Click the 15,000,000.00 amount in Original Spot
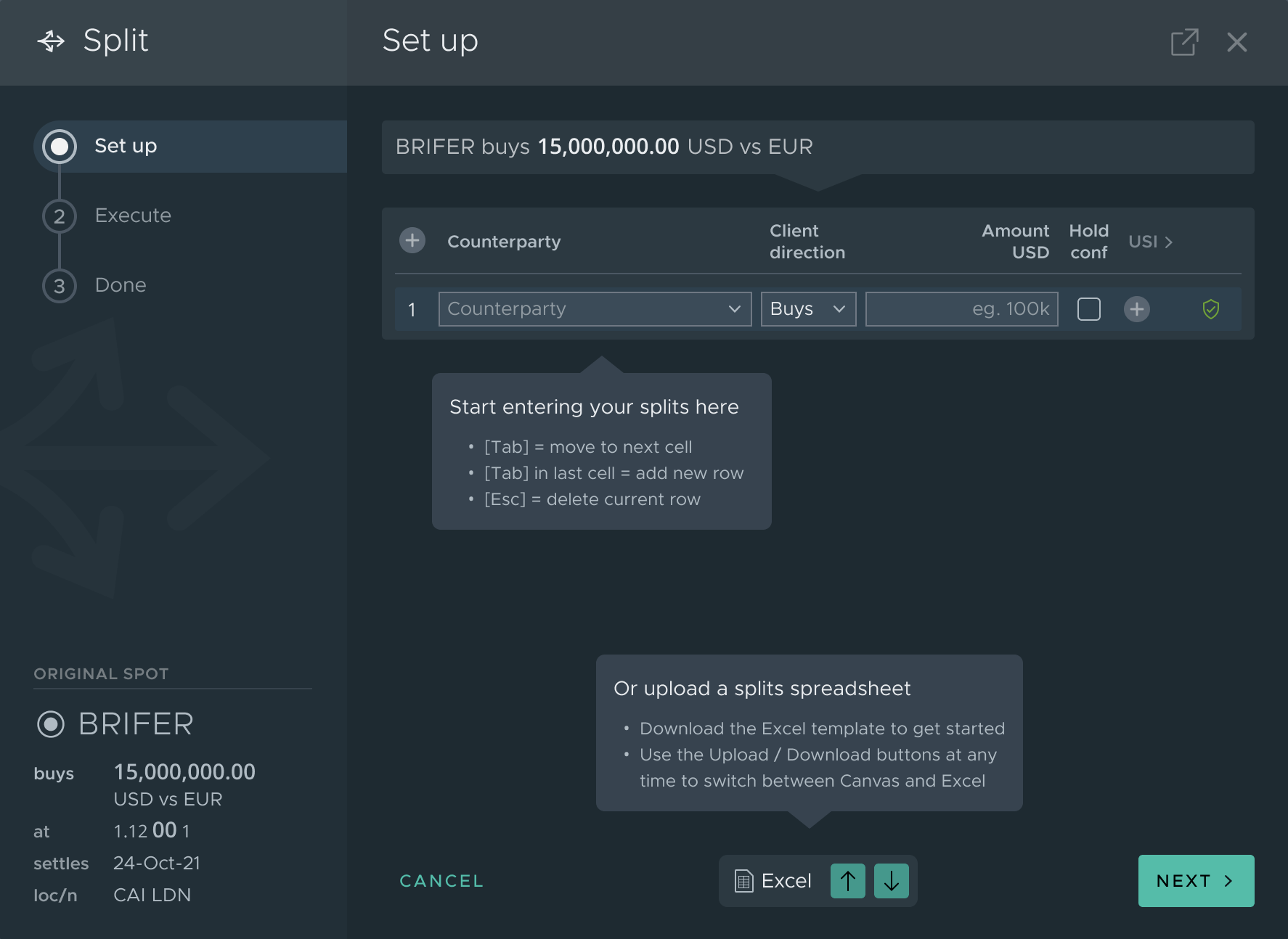This screenshot has height=939, width=1288. point(184,772)
